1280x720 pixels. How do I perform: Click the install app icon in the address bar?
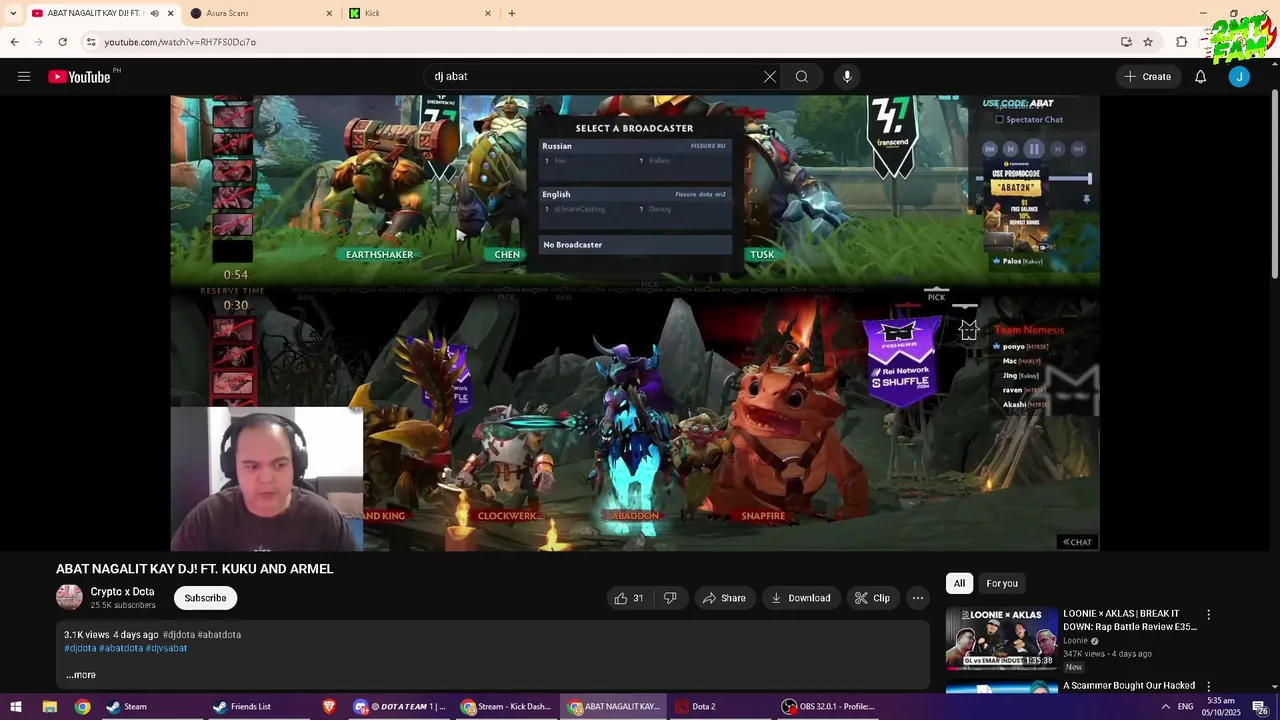pyautogui.click(x=1126, y=42)
